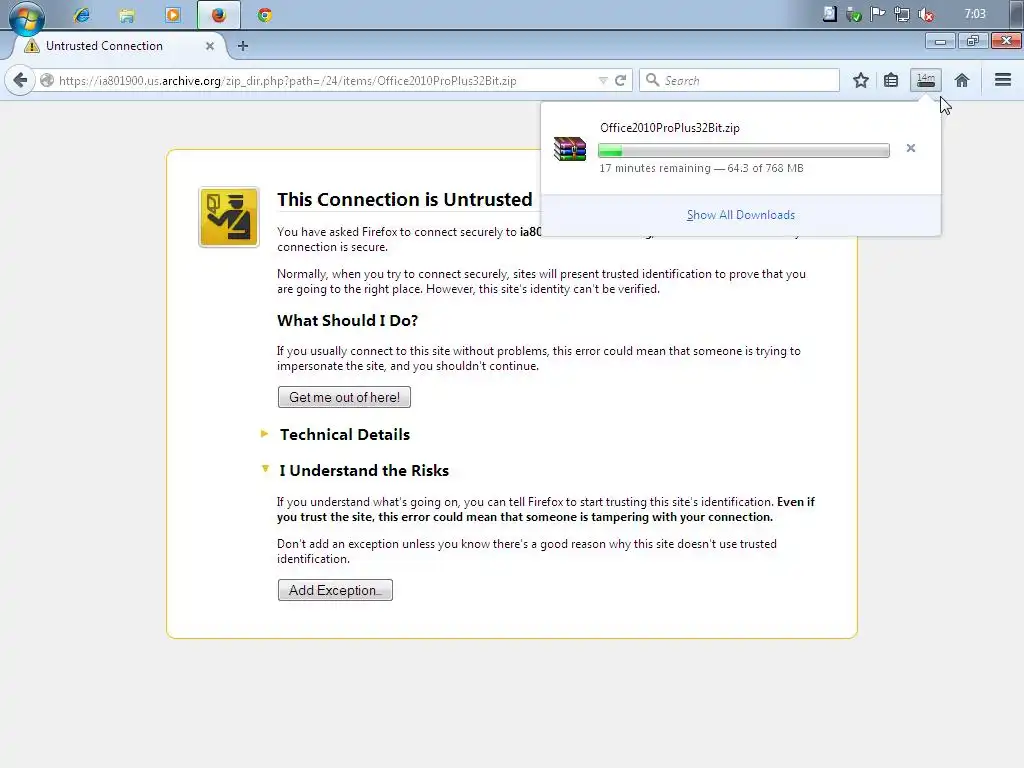Click the green download progress bar
Screen dimensions: 1024x768
(x=743, y=151)
